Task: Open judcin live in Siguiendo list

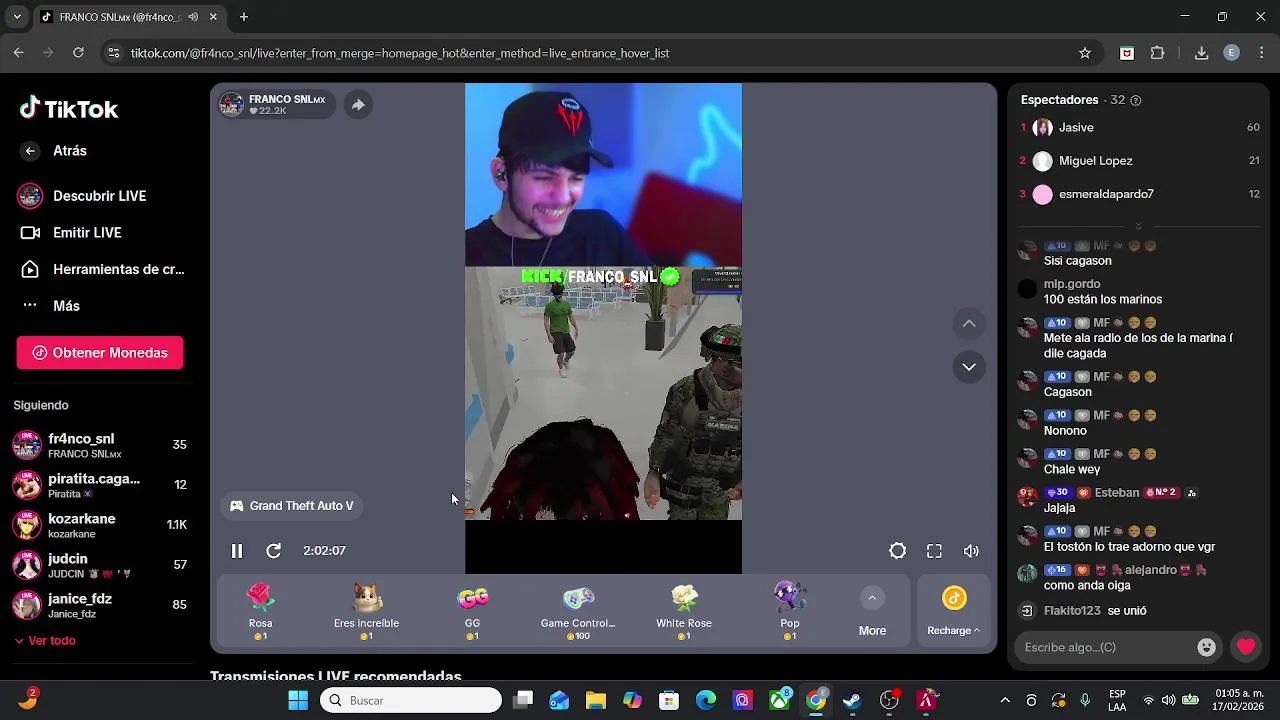Action: pyautogui.click(x=99, y=565)
